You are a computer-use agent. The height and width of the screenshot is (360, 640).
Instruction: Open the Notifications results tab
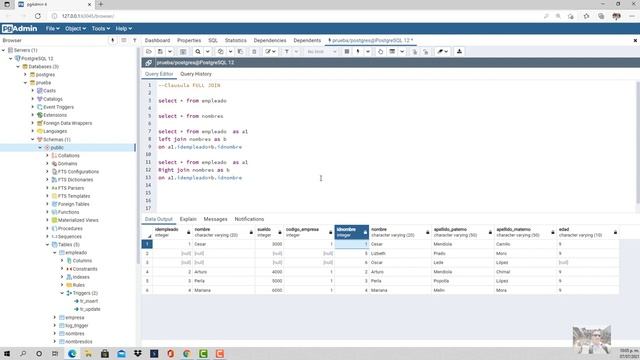pos(249,219)
